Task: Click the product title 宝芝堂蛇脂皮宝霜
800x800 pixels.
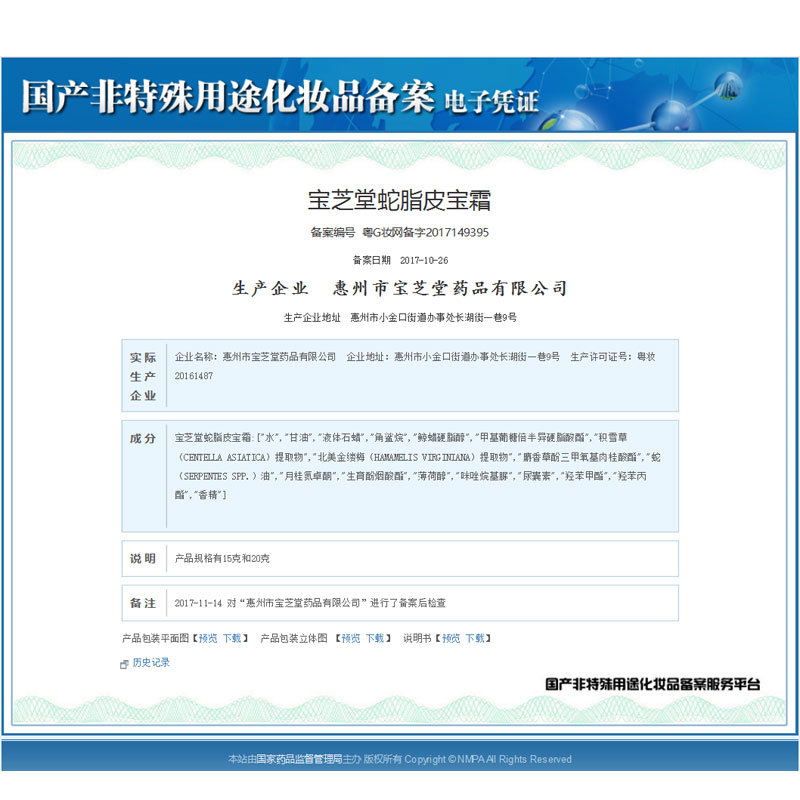Action: (399, 200)
